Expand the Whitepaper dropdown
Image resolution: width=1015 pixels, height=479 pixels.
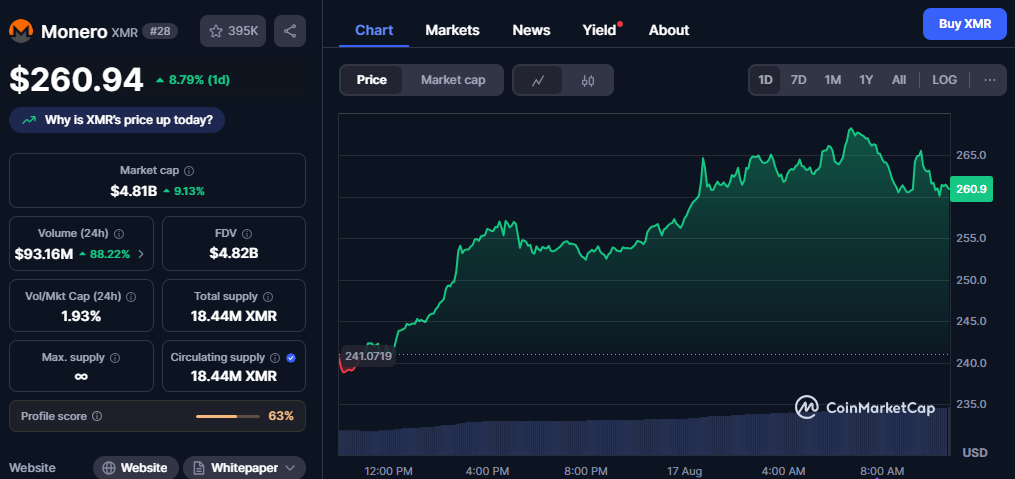click(x=289, y=467)
